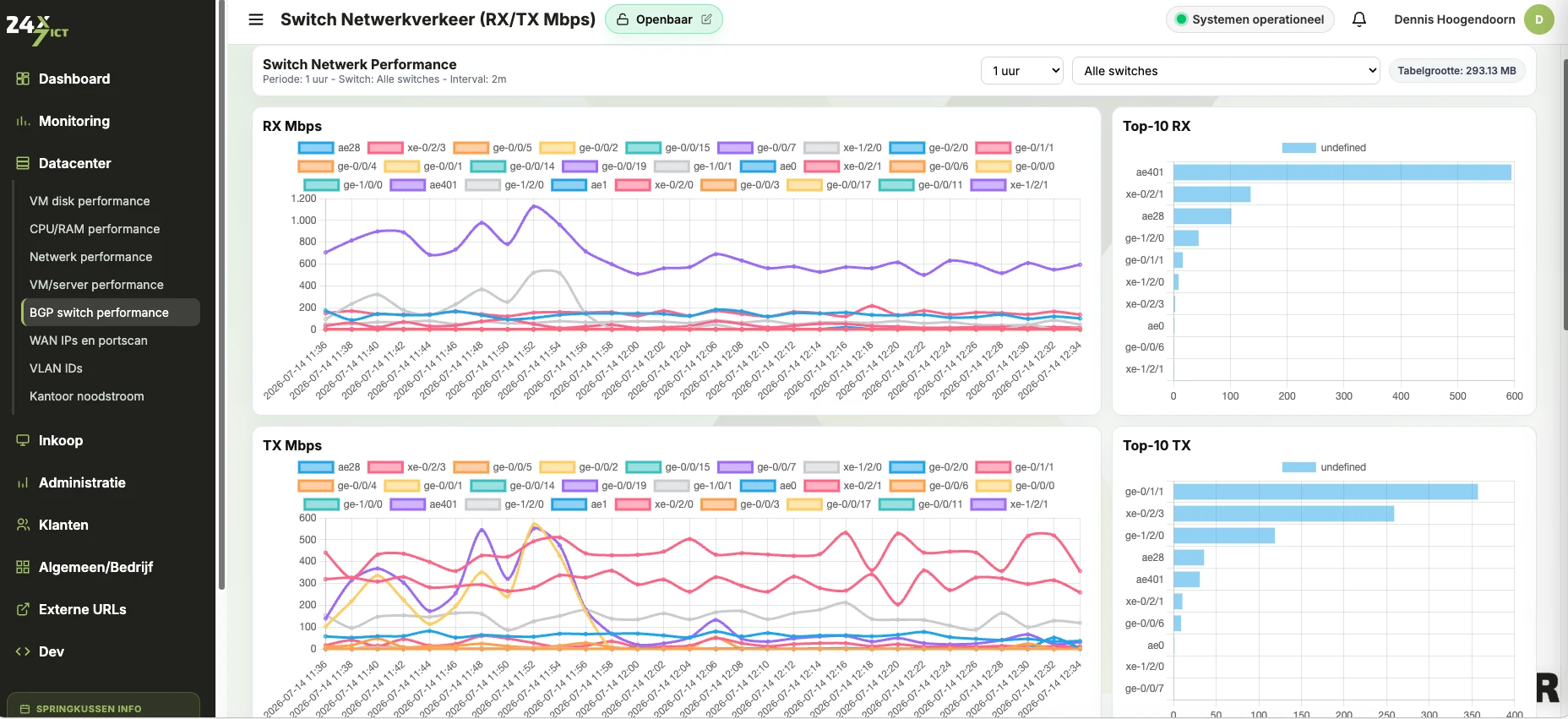This screenshot has width=1568, height=719.
Task: Toggle ge-0/1/1 series in TX legend
Action: click(1015, 467)
